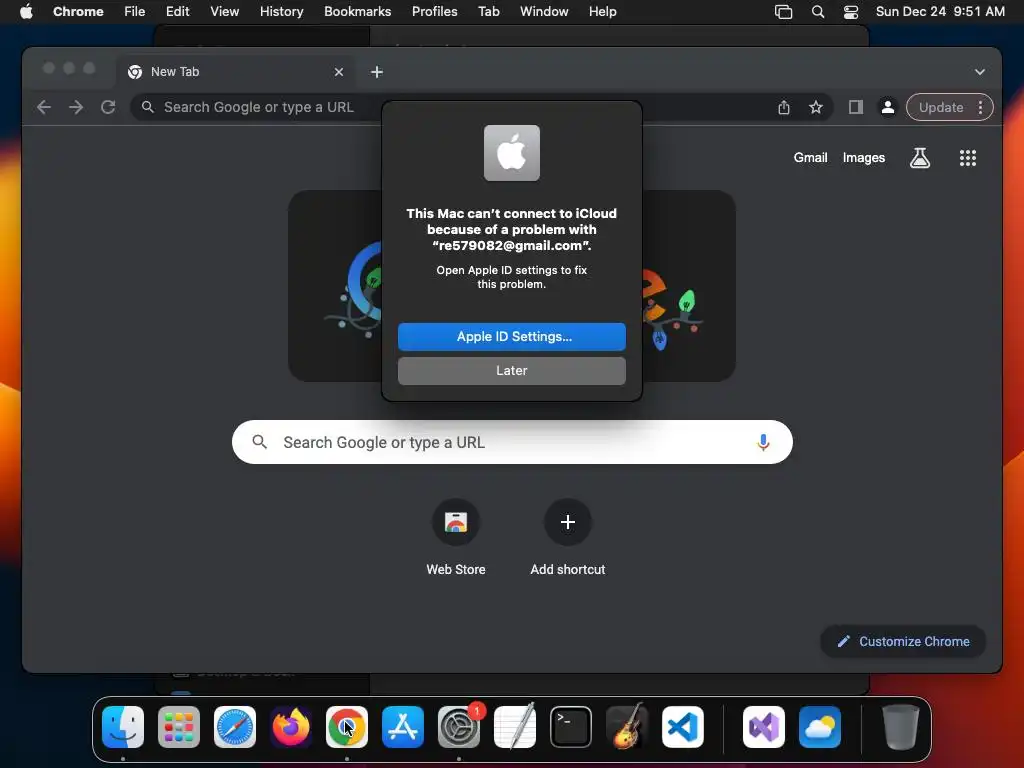Open the Chrome app menu
This screenshot has width=1024, height=768.
click(78, 11)
